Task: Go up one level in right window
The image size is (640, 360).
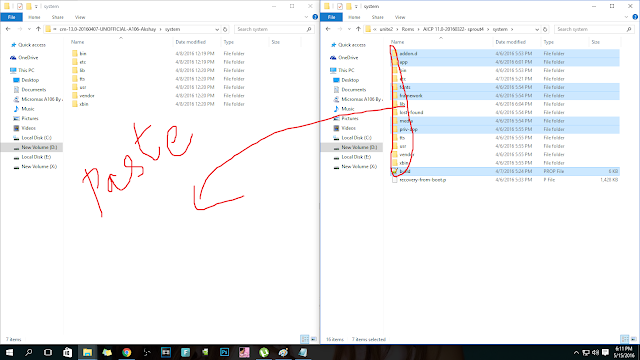Action: coord(358,29)
